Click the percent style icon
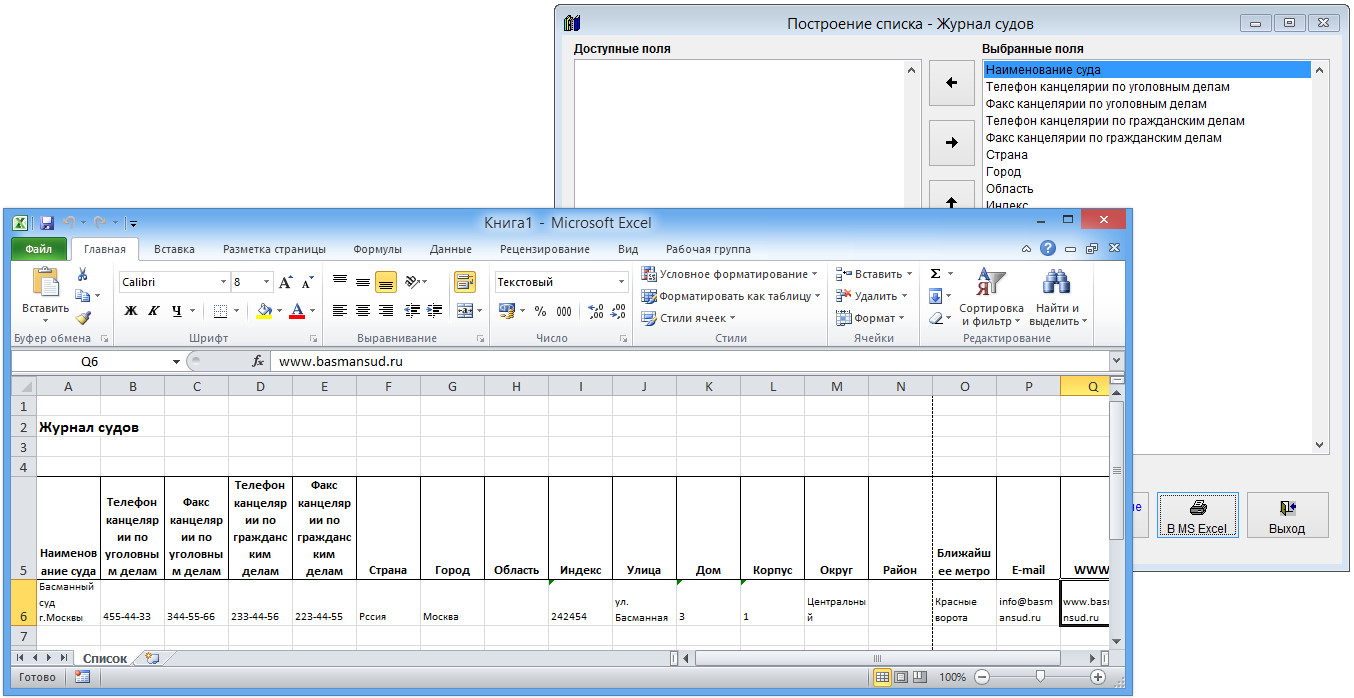1354x698 pixels. pyautogui.click(x=540, y=311)
